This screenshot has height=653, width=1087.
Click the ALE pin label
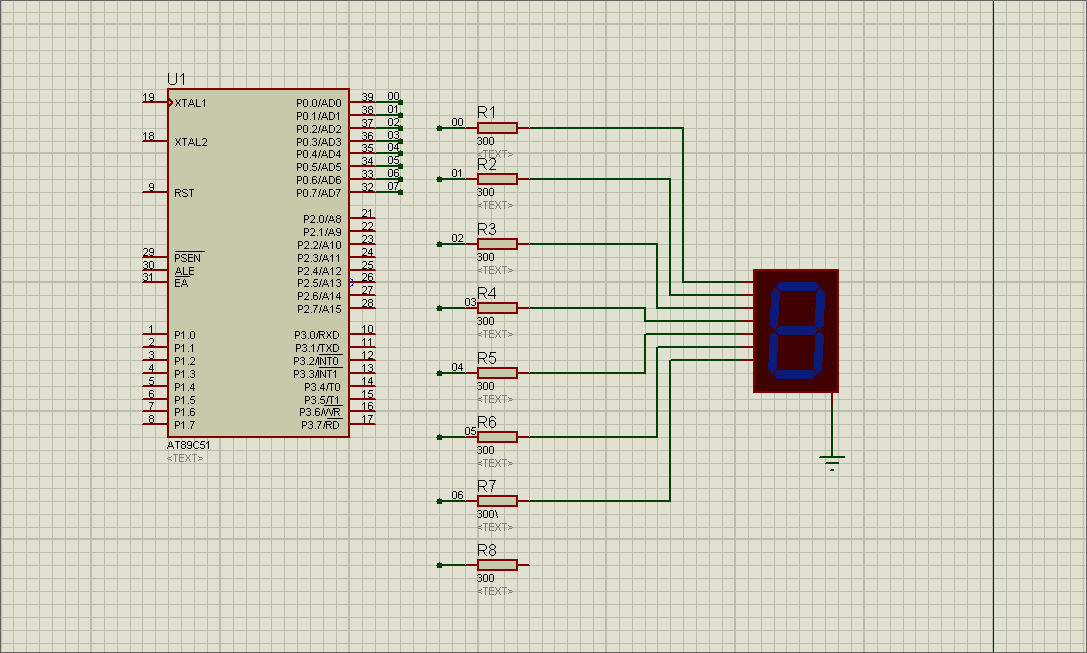tap(184, 271)
